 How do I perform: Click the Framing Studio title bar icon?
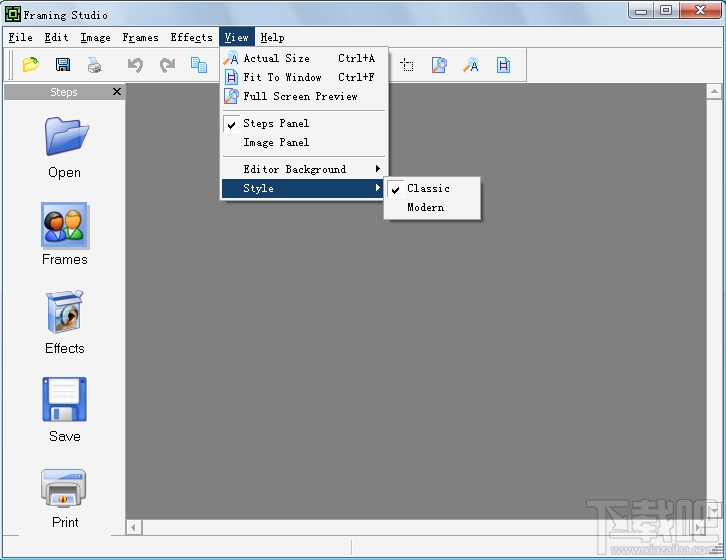tap(13, 14)
